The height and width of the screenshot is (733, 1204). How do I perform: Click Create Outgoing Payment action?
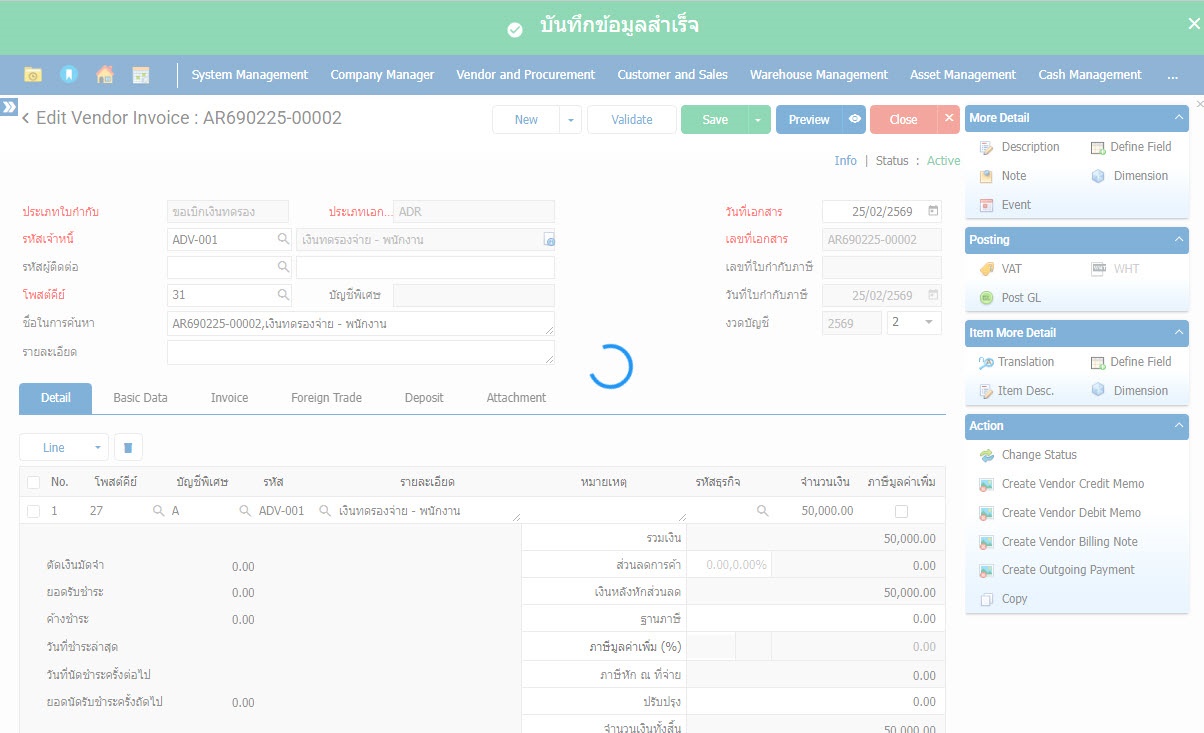point(1067,570)
